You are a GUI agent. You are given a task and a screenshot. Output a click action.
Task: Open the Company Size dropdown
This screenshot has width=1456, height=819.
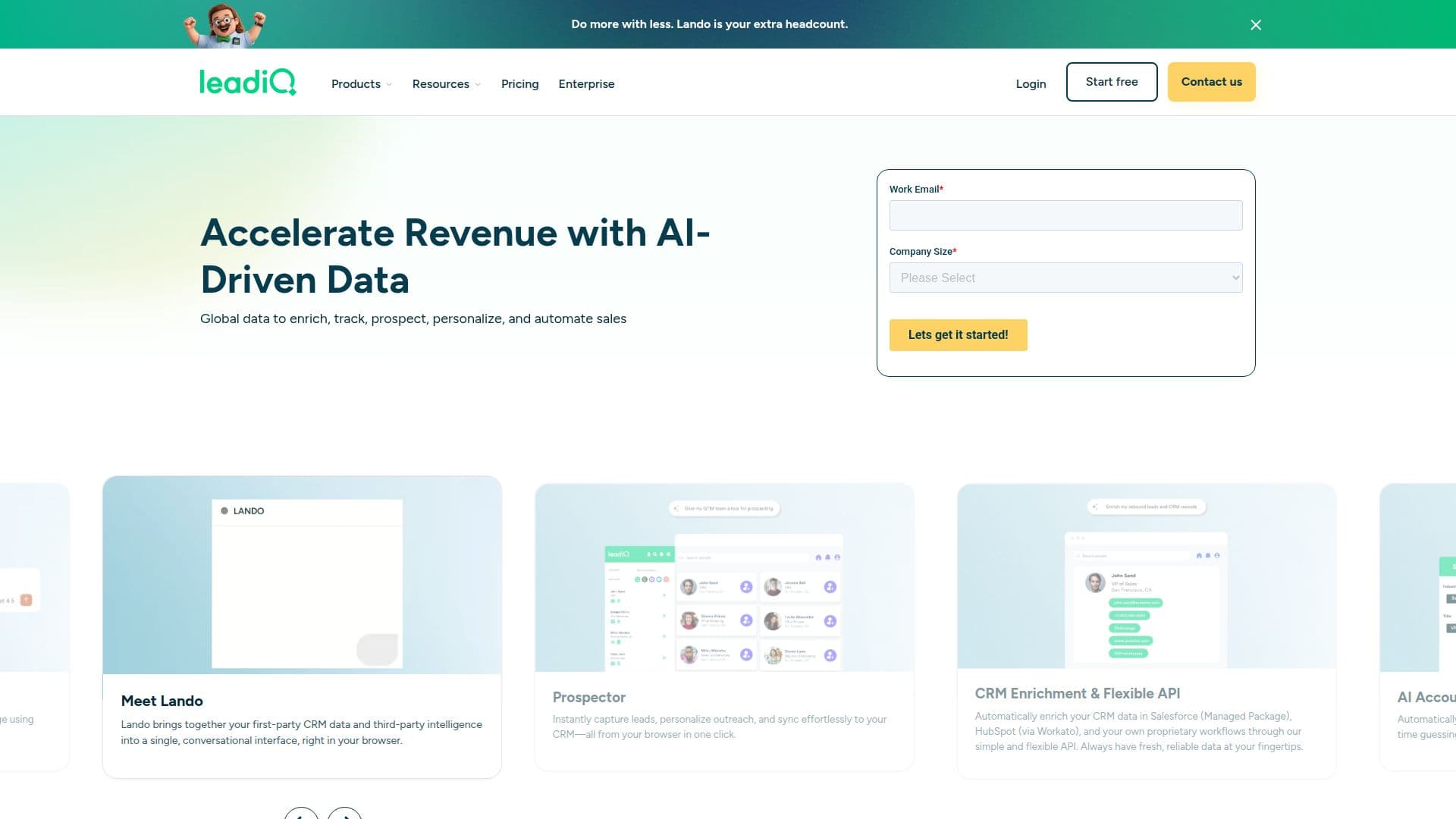coord(1065,278)
